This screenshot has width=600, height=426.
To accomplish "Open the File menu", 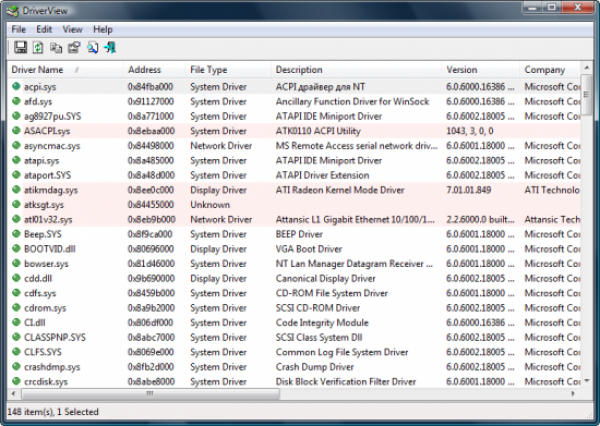I will click(x=20, y=30).
